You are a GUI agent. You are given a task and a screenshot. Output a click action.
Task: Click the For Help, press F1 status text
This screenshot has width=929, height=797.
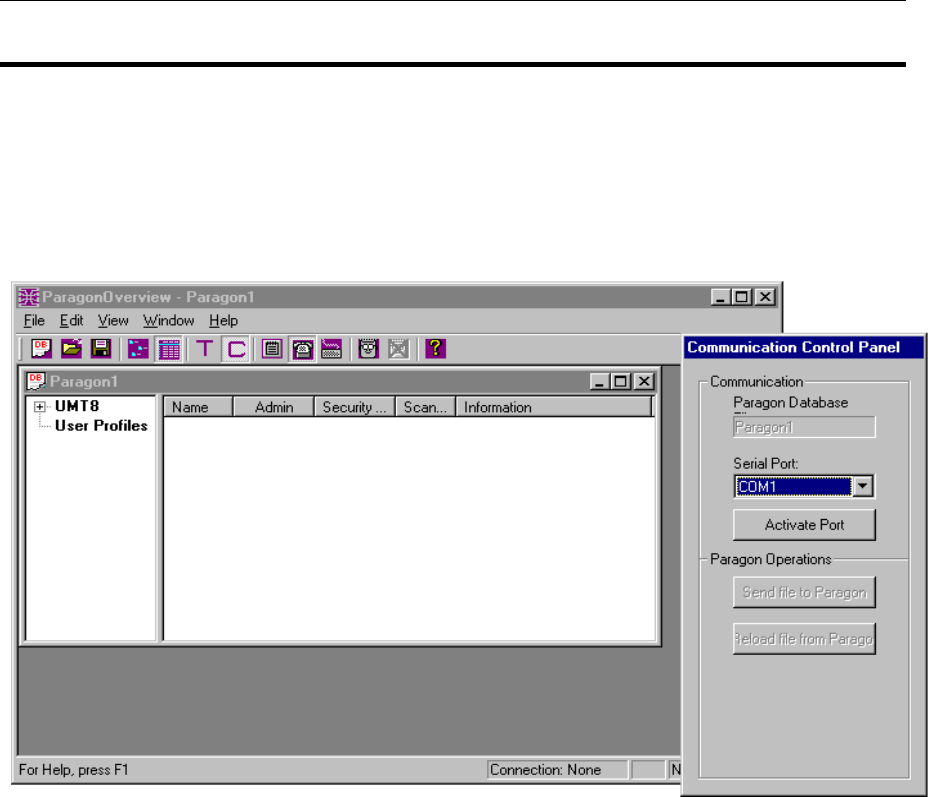click(x=73, y=770)
